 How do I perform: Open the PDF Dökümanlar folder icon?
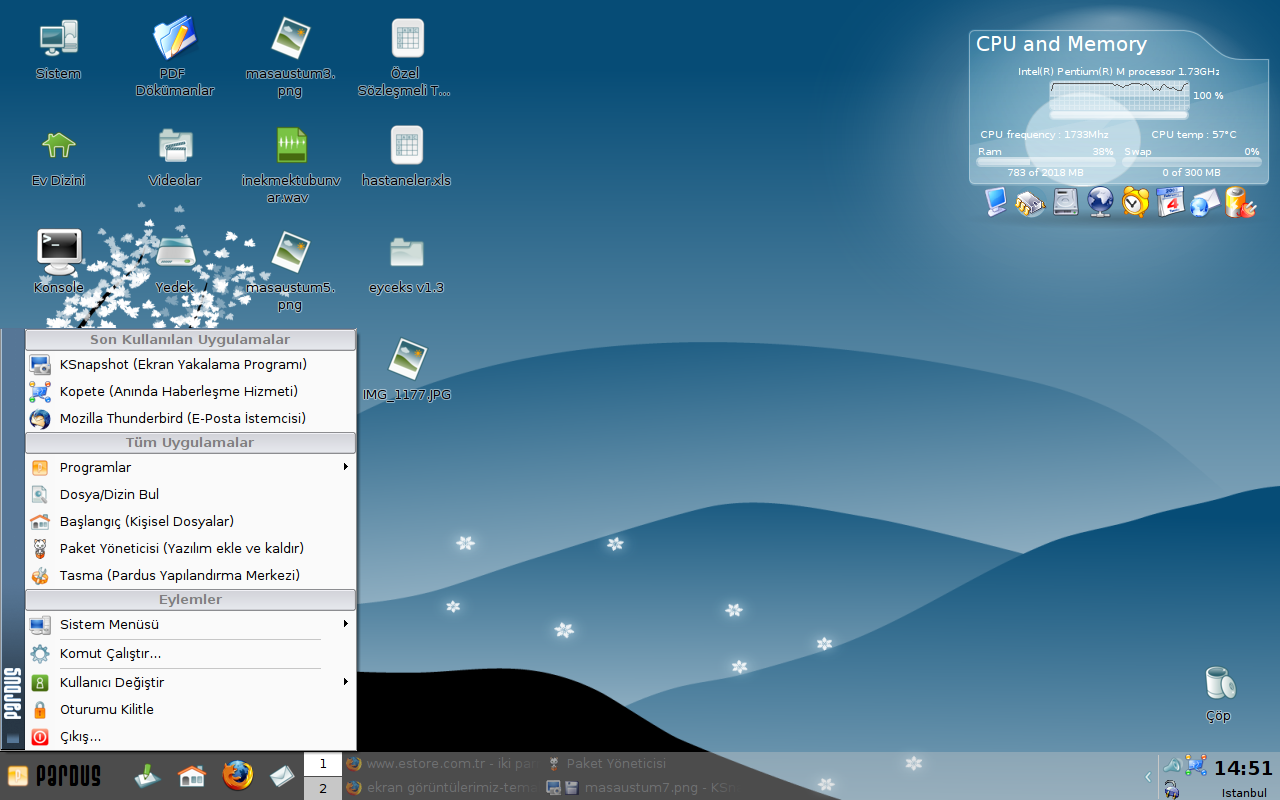(173, 55)
